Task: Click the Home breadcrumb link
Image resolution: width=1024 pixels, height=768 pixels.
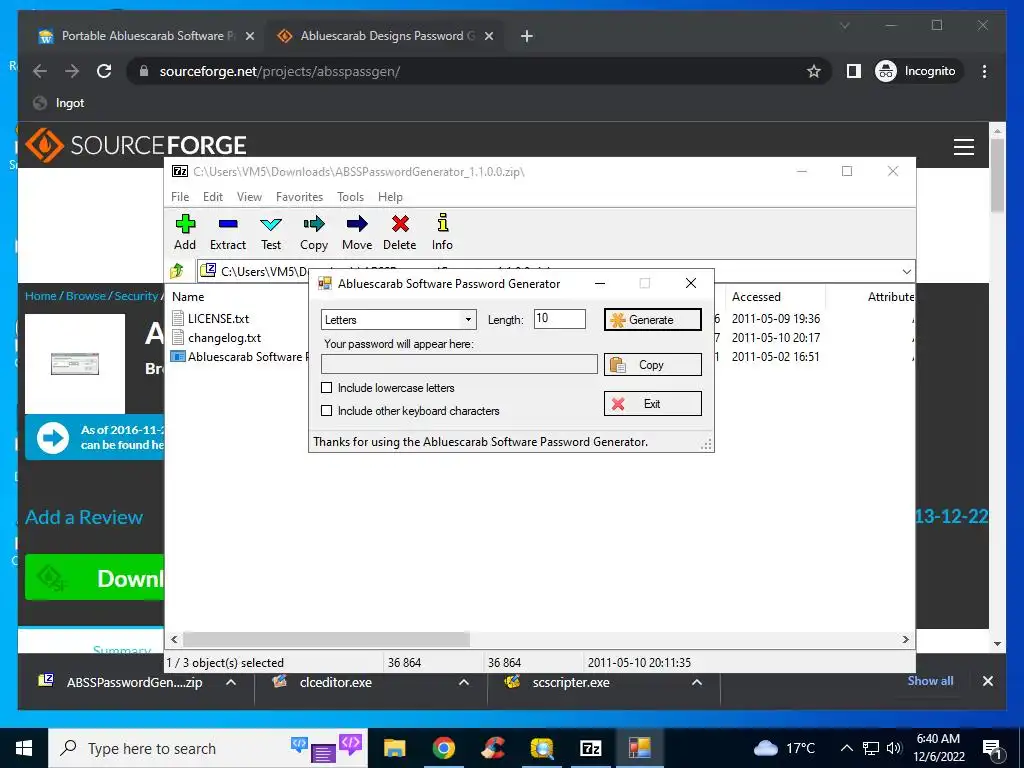Action: coord(40,296)
